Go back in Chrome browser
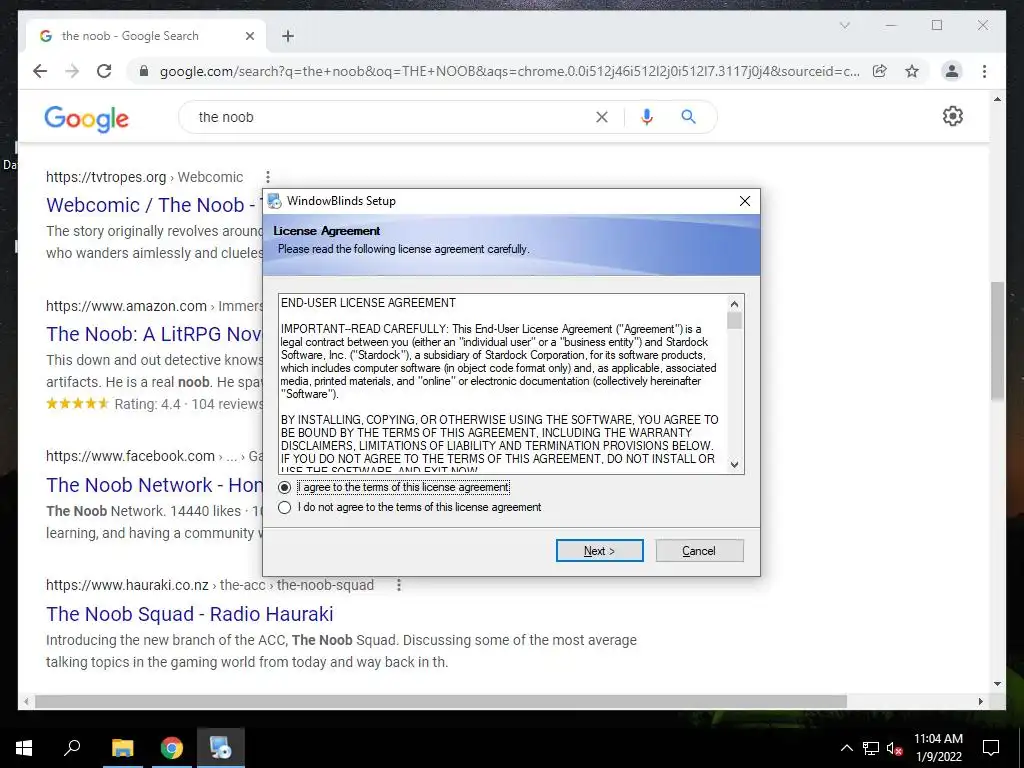The width and height of the screenshot is (1024, 768). click(40, 71)
